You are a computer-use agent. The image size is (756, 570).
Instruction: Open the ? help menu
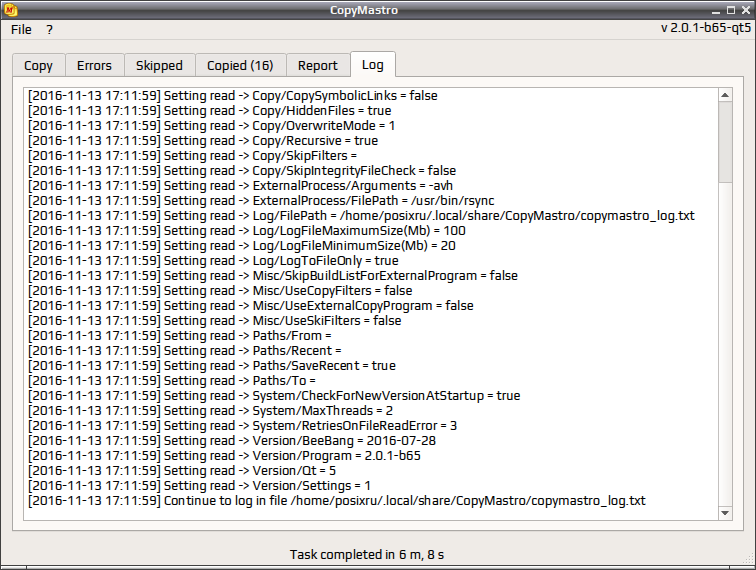49,30
